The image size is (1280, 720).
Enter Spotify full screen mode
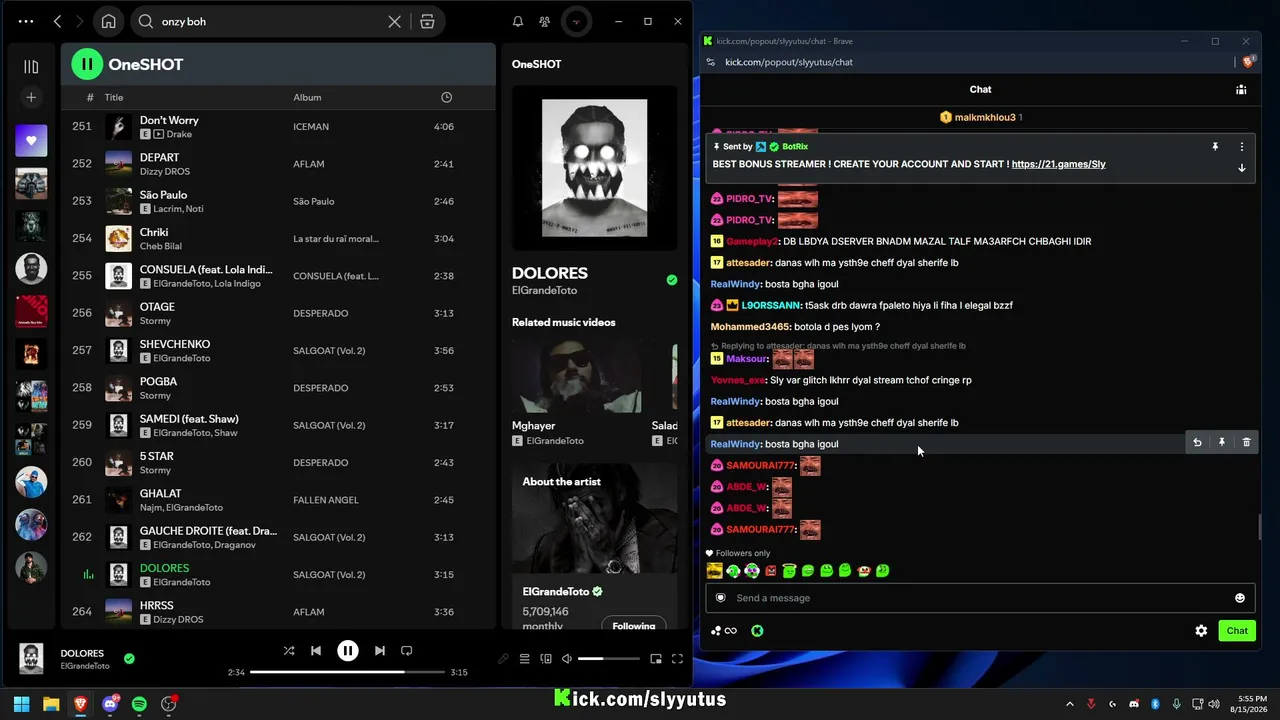[677, 659]
